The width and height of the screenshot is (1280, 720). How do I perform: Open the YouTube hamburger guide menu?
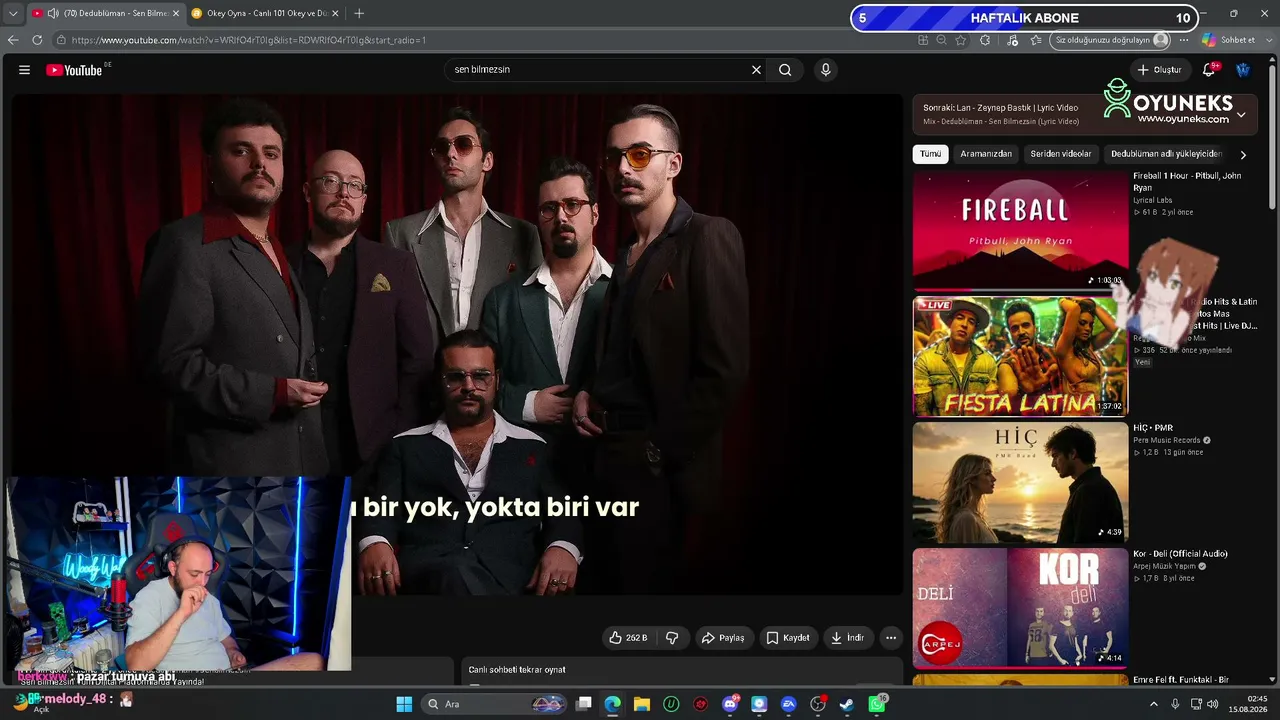24,70
